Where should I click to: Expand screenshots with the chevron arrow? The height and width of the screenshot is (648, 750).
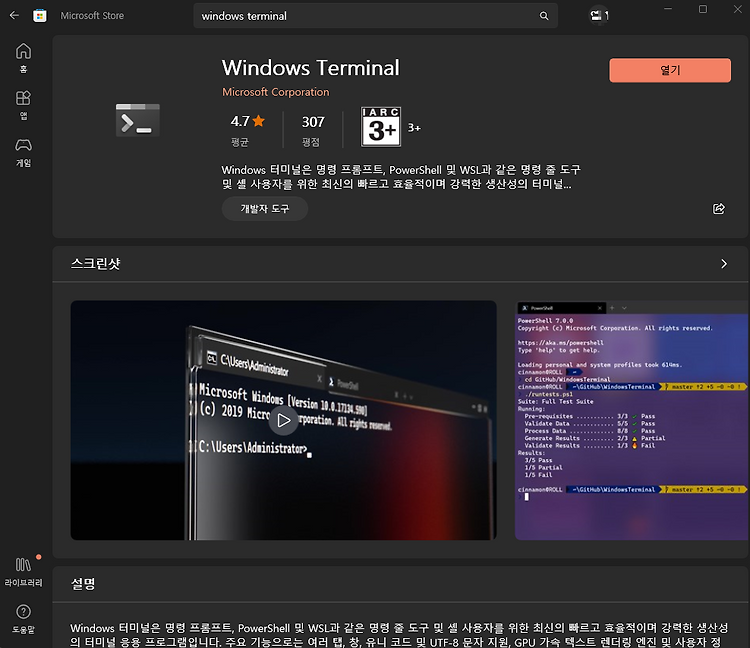(724, 264)
